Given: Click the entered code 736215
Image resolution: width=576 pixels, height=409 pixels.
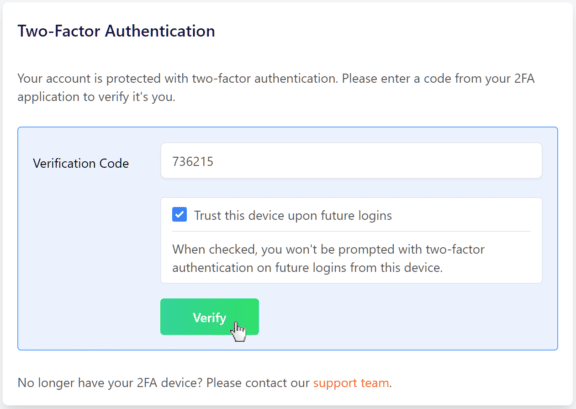Looking at the screenshot, I should coord(193,162).
